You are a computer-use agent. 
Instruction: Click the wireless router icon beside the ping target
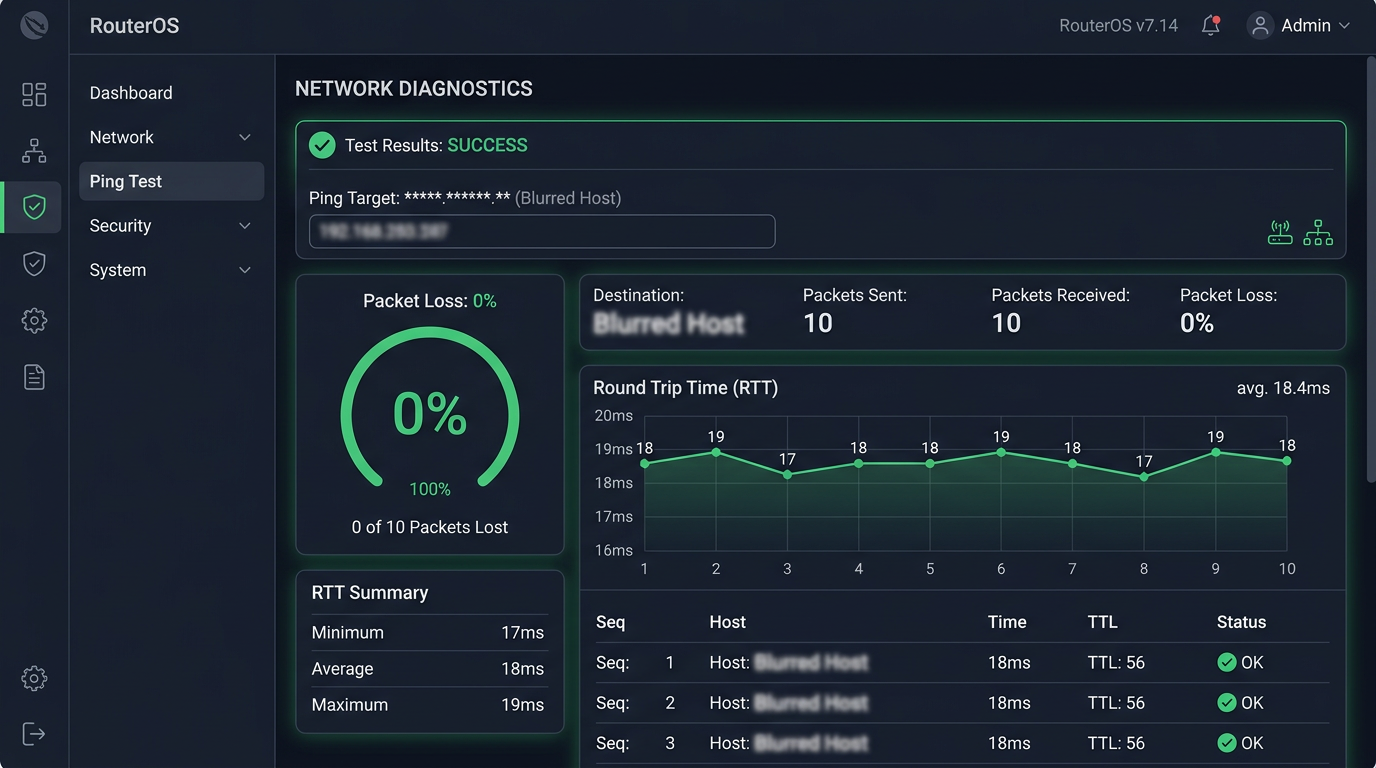1280,233
